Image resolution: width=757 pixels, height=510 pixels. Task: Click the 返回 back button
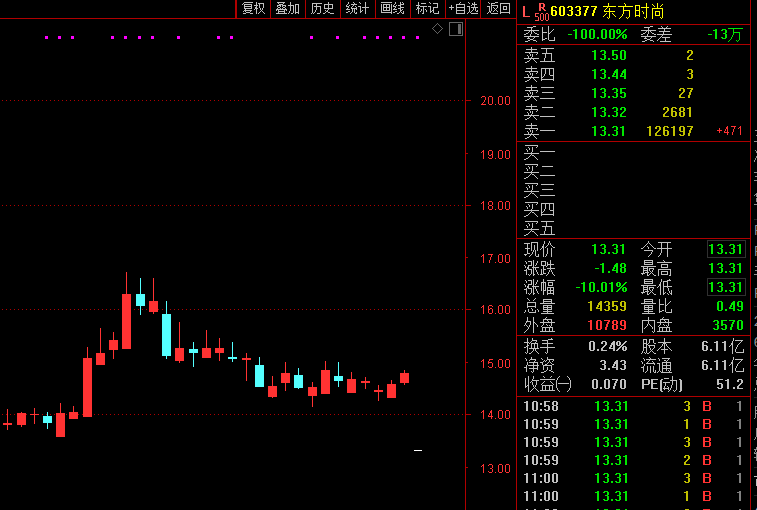(x=498, y=8)
